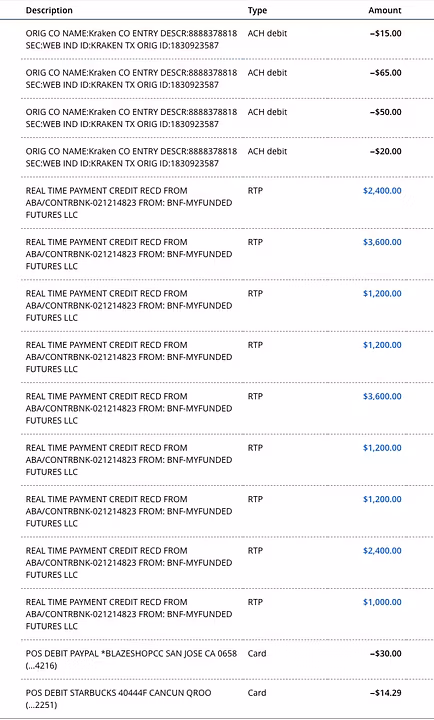The height and width of the screenshot is (720, 434).
Task: Click the Description column header
Action: click(49, 10)
